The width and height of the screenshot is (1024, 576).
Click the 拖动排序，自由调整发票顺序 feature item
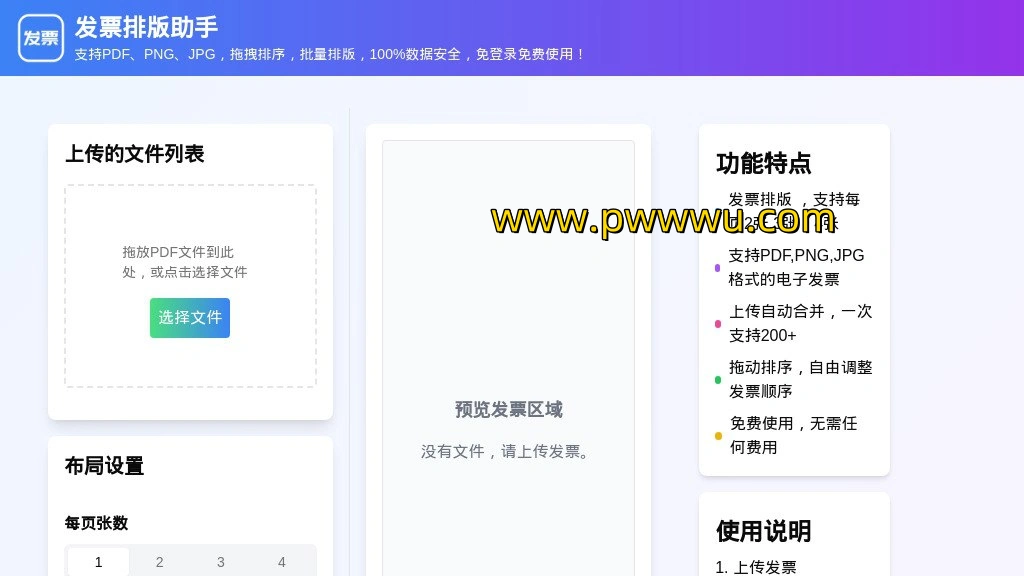(x=794, y=379)
